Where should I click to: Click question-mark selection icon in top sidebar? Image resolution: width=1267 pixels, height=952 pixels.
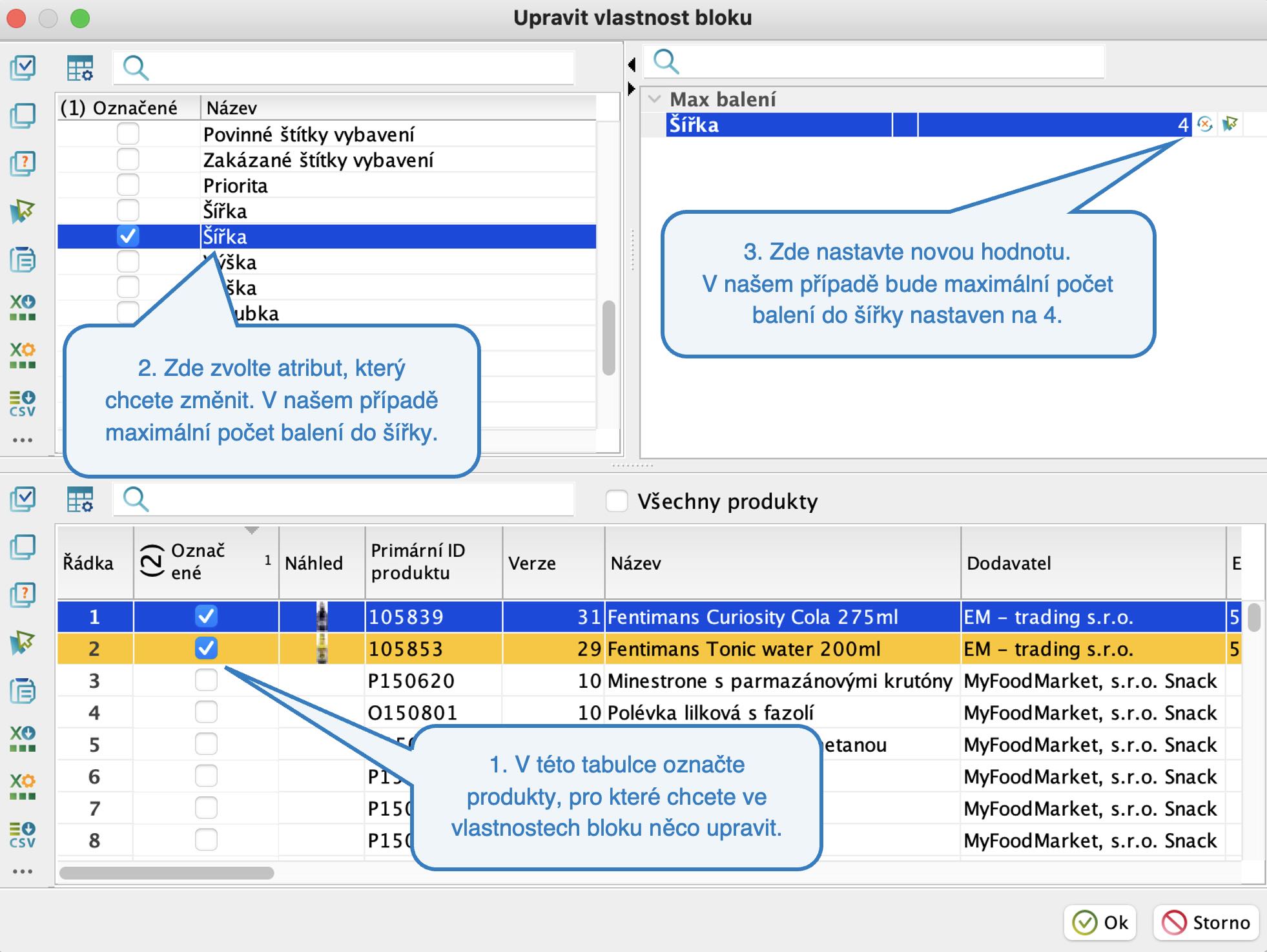(23, 163)
